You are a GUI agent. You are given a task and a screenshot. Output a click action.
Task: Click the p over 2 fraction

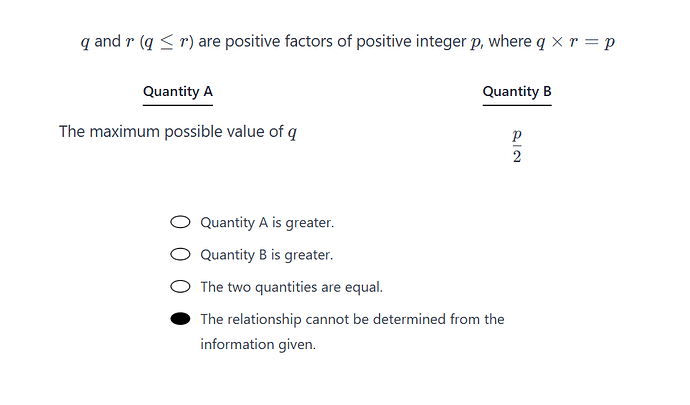(x=517, y=146)
